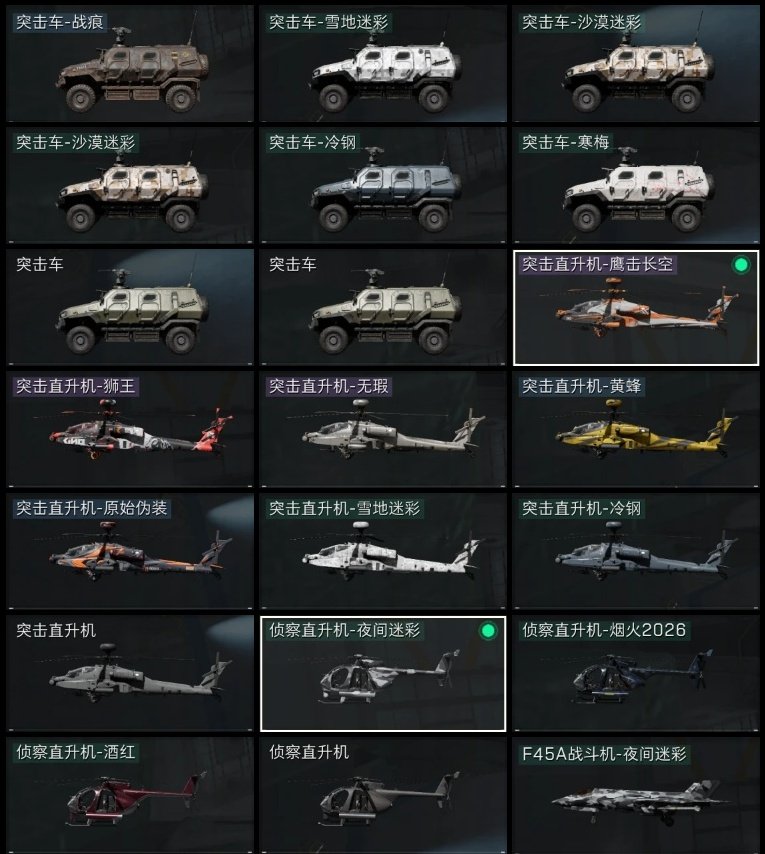Viewport: 765px width, 854px height.
Task: Pick the 侦察直升机-酒红 red helicopter
Action: [x=130, y=795]
